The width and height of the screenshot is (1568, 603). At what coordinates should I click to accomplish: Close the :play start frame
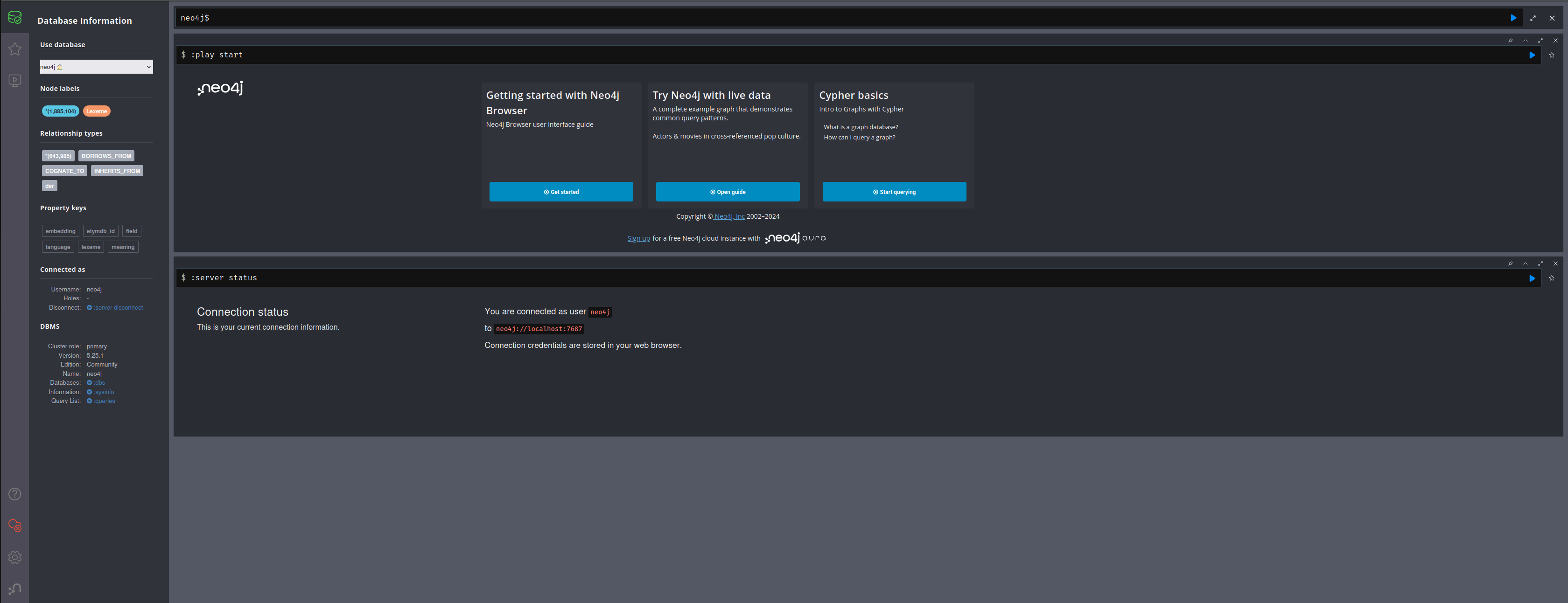pyautogui.click(x=1555, y=41)
